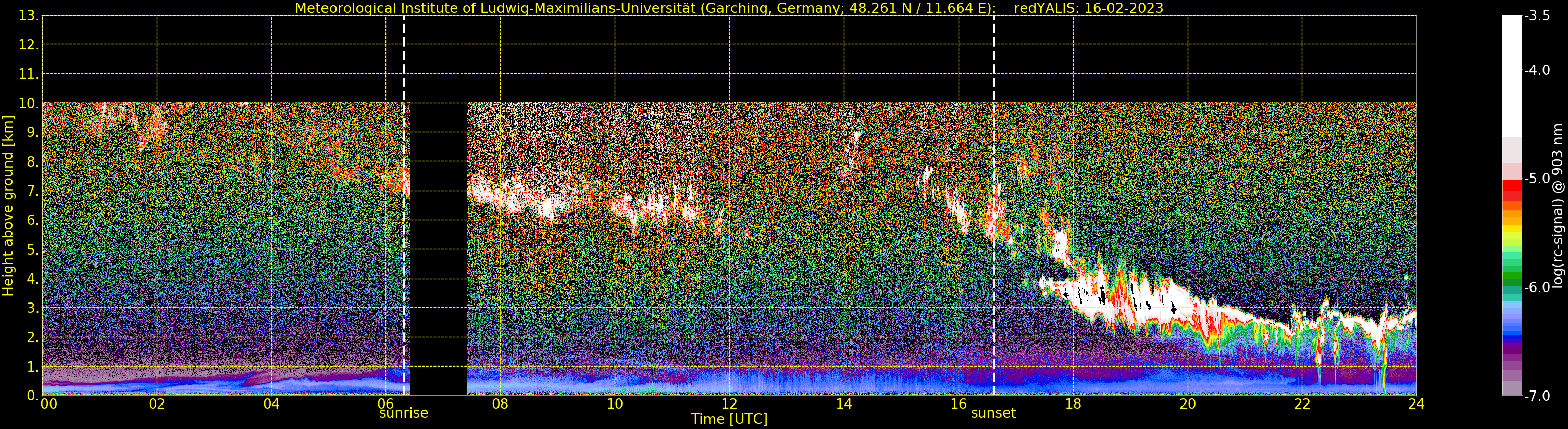1568x429 pixels.
Task: Click the white dashed sunset marker line
Action: coord(994,206)
